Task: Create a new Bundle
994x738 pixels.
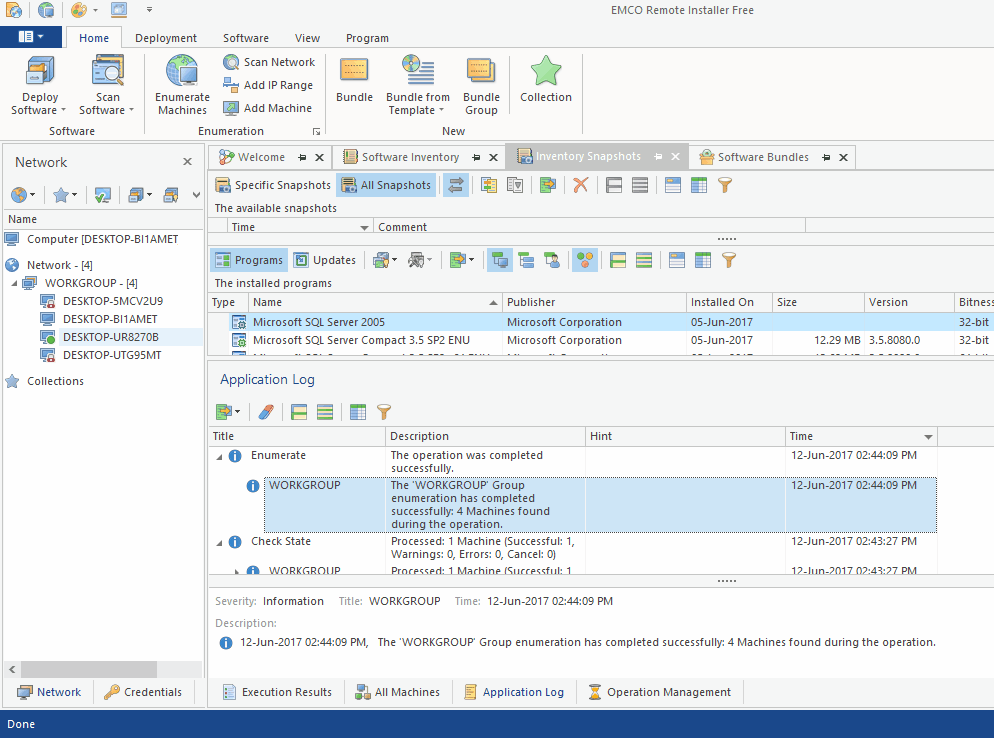Action: coord(354,80)
